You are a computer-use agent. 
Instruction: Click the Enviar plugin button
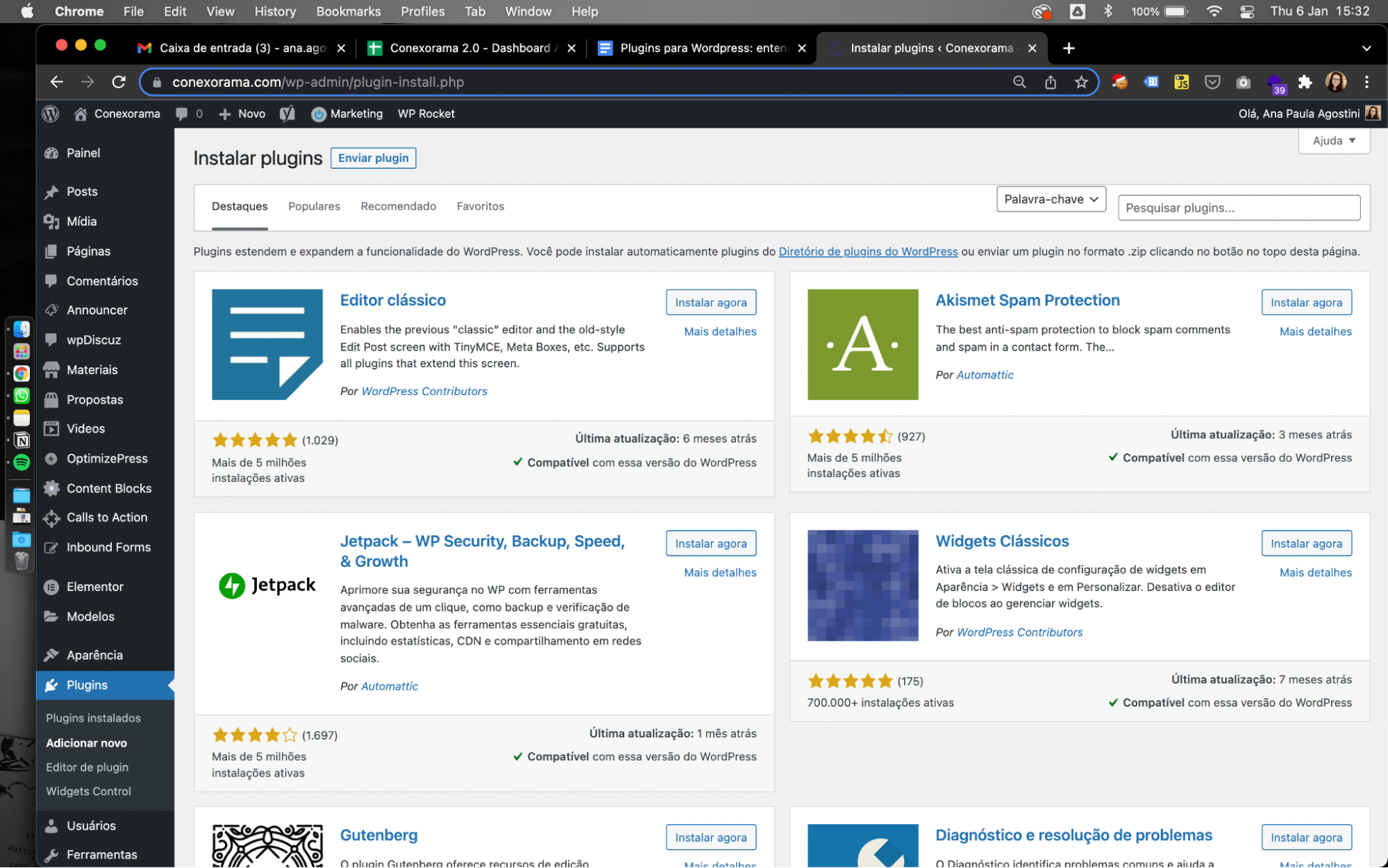tap(373, 158)
